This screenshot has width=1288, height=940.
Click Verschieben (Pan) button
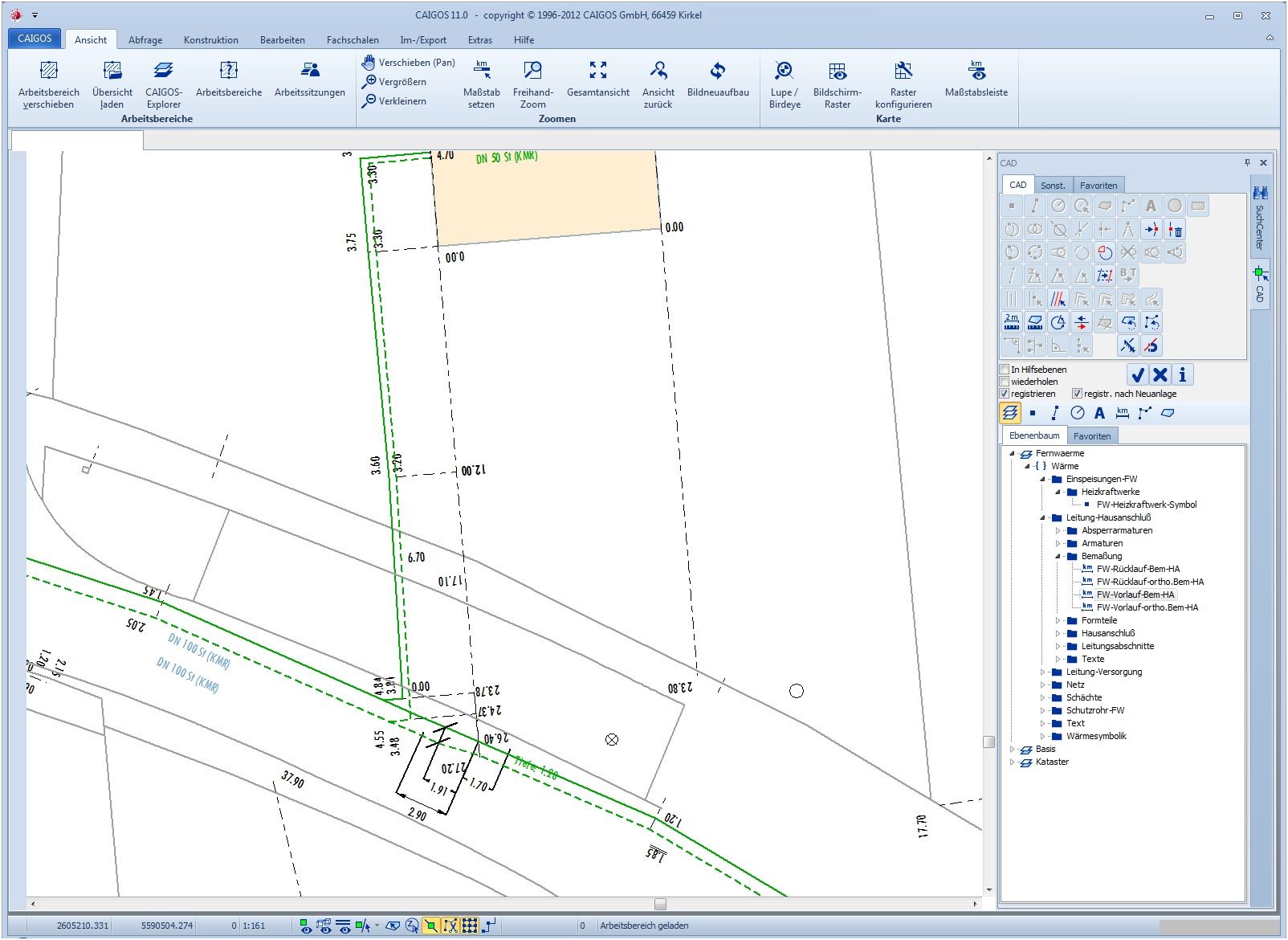coord(408,63)
